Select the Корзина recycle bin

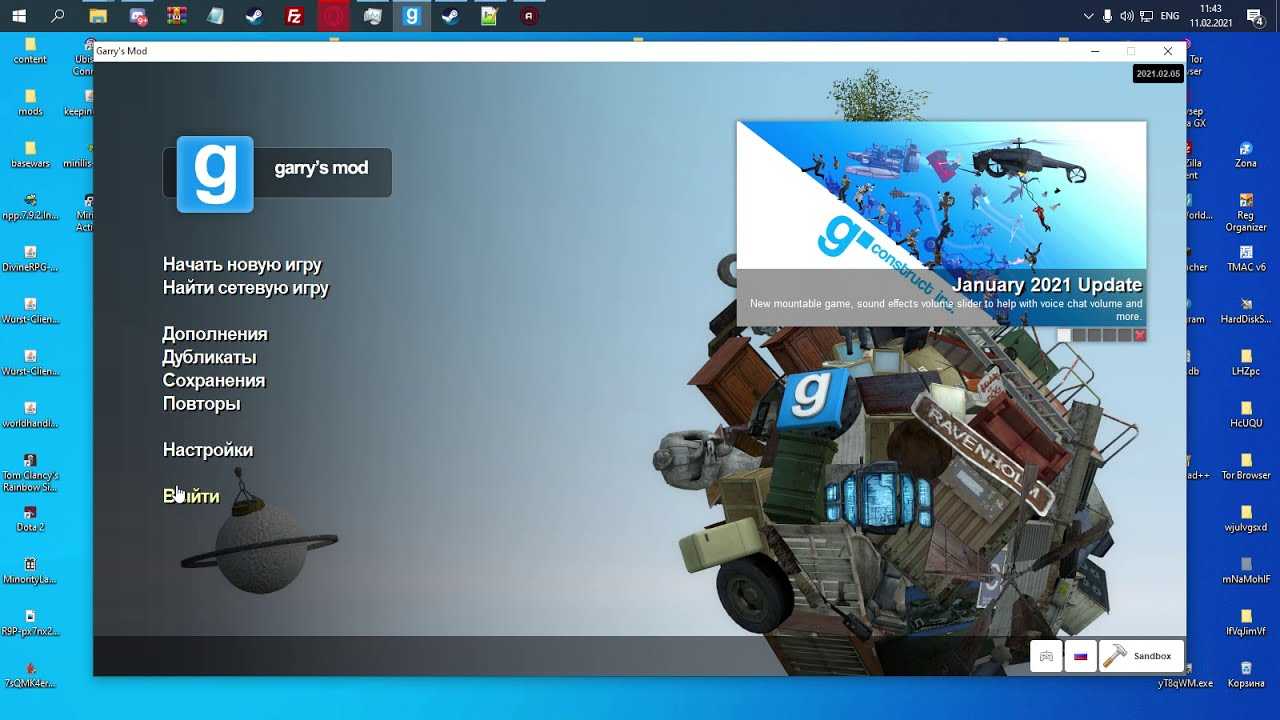[1246, 675]
